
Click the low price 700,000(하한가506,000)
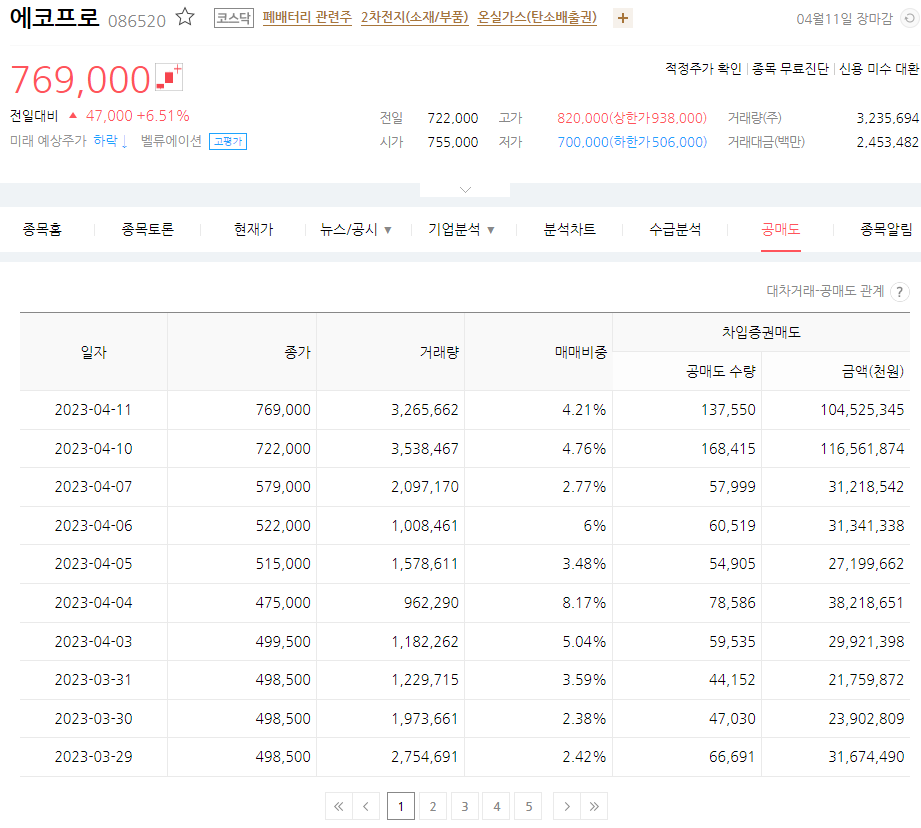tap(632, 142)
